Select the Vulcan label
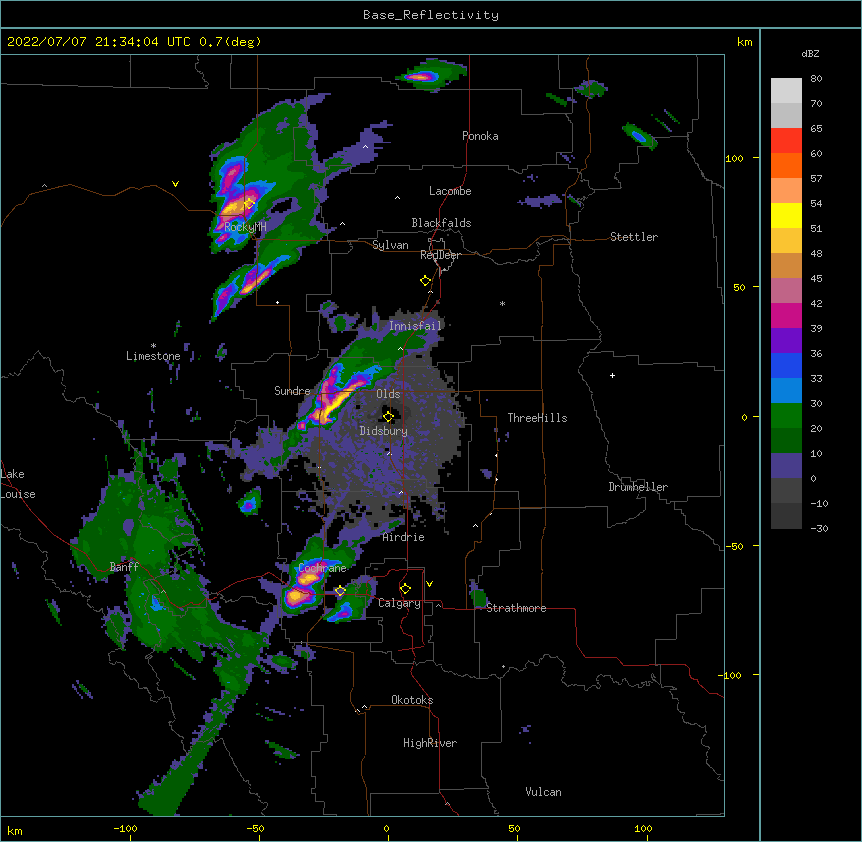The width and height of the screenshot is (862, 842). click(544, 792)
